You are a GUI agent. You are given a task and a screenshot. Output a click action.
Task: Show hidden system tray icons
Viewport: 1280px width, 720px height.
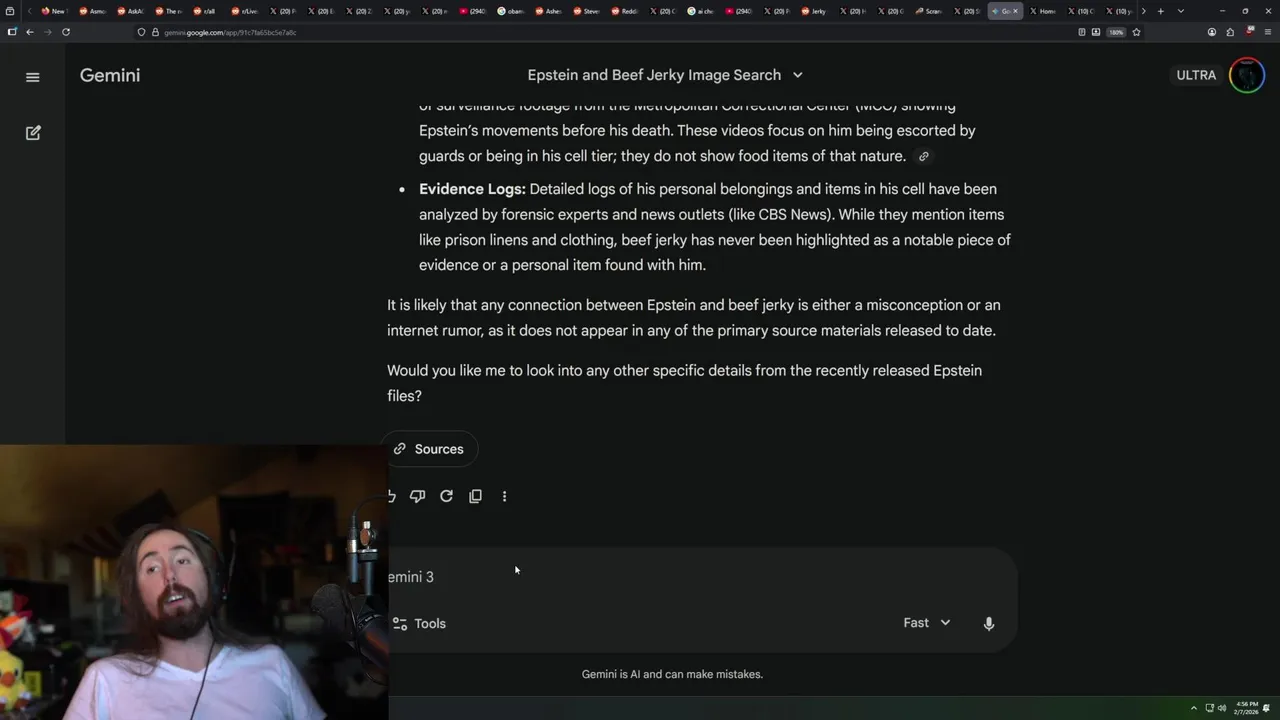(1194, 708)
